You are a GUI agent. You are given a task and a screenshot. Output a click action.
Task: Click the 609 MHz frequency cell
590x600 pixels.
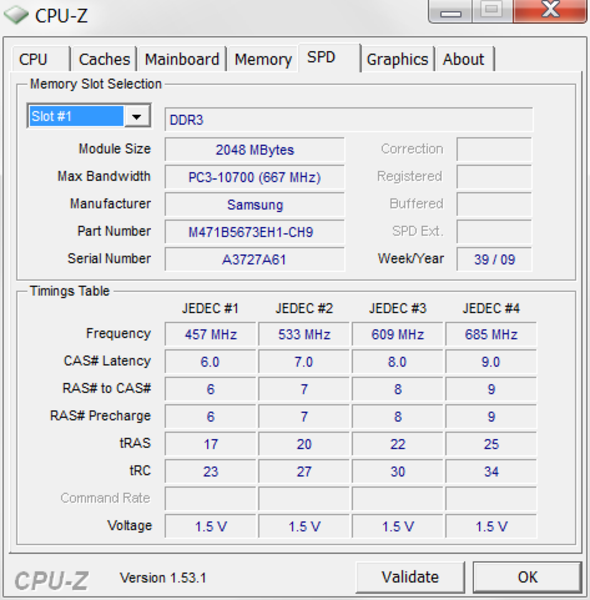[x=398, y=334]
